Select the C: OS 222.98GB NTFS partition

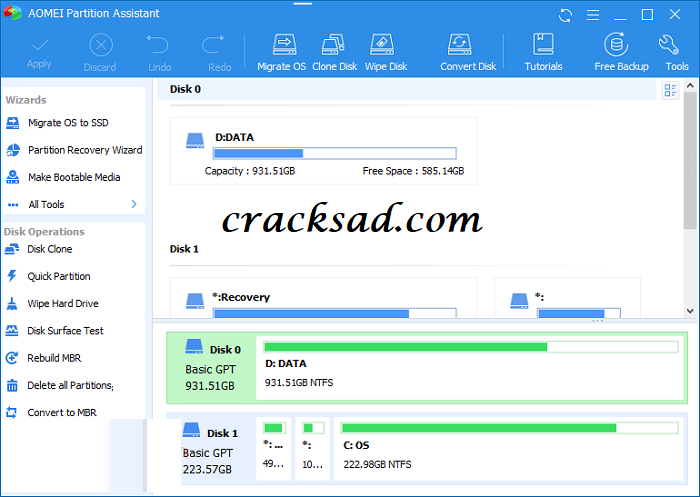509,449
